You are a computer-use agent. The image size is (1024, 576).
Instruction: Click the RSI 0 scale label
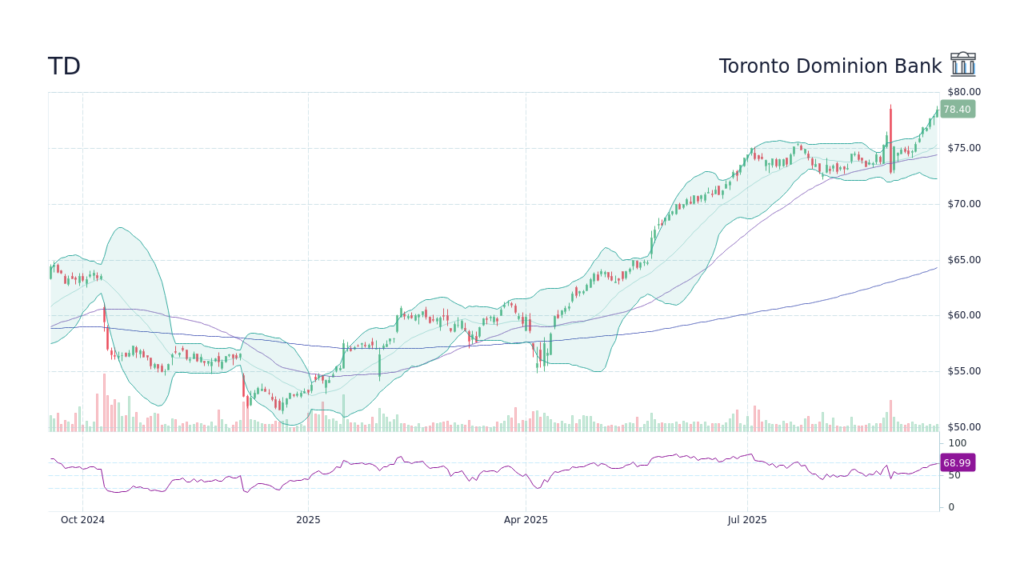point(952,507)
